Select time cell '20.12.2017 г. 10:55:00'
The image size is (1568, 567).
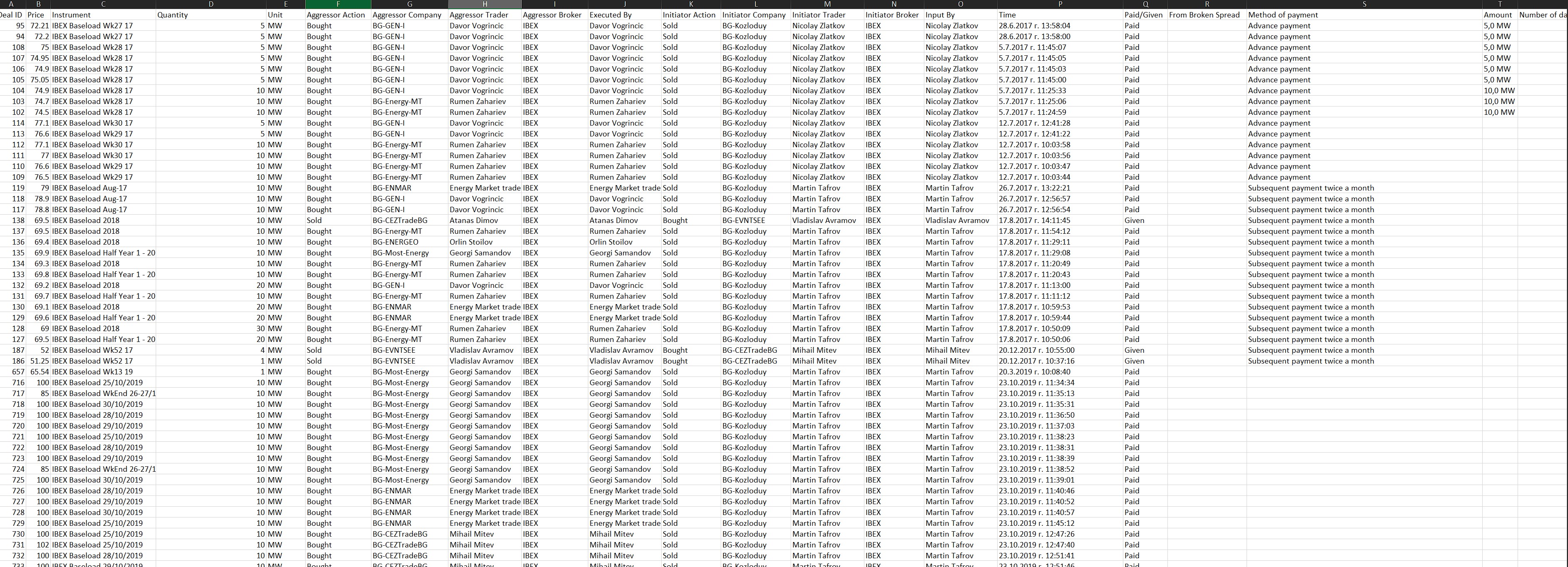pos(1060,350)
